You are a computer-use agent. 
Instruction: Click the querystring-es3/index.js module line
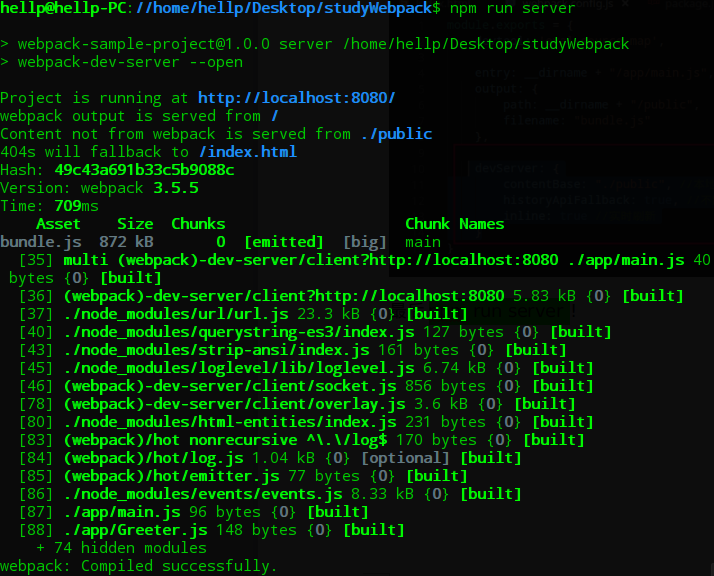[x=315, y=332]
